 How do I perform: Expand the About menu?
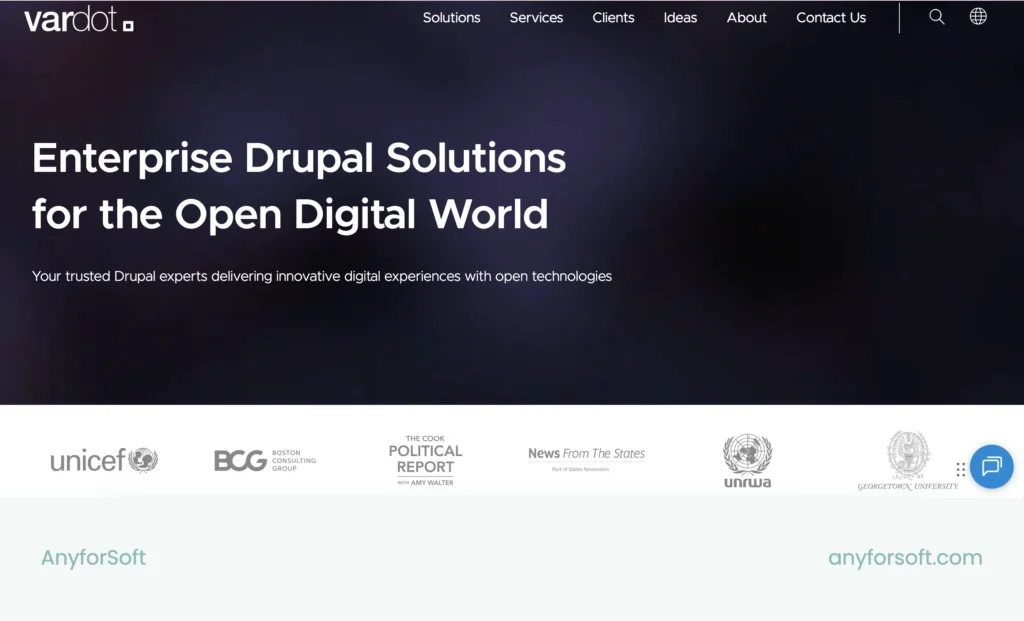pos(746,18)
